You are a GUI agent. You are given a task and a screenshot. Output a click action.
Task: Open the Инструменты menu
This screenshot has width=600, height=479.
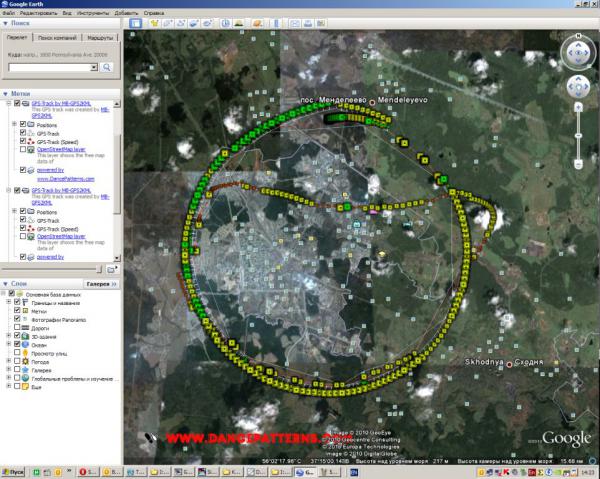click(x=93, y=13)
